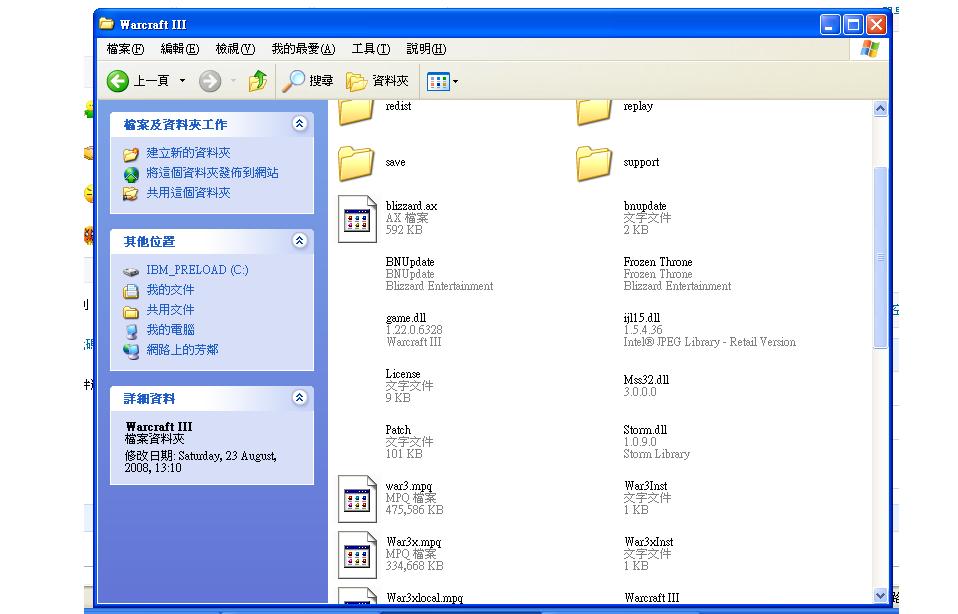Select the War3xlocal.mpq file
This screenshot has height=614, width=958.
424,598
